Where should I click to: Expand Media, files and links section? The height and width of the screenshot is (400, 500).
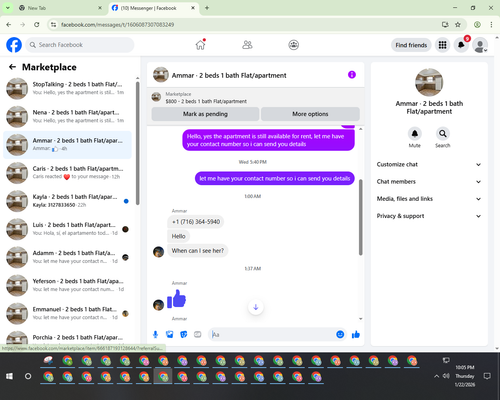(429, 199)
